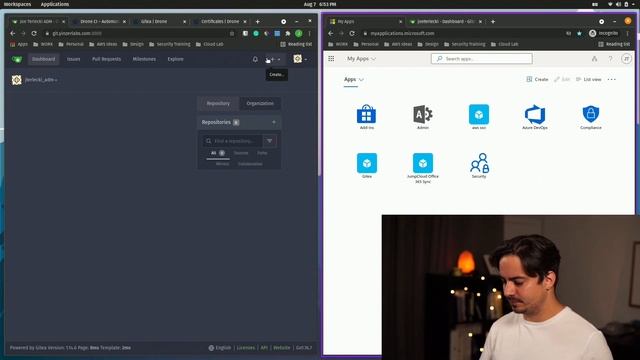Open the Applications menu in top bar

click(x=55, y=4)
